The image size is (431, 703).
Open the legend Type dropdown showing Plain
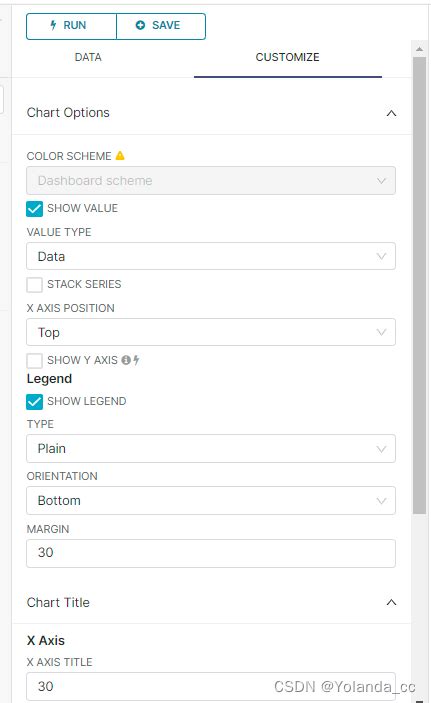pyautogui.click(x=211, y=448)
